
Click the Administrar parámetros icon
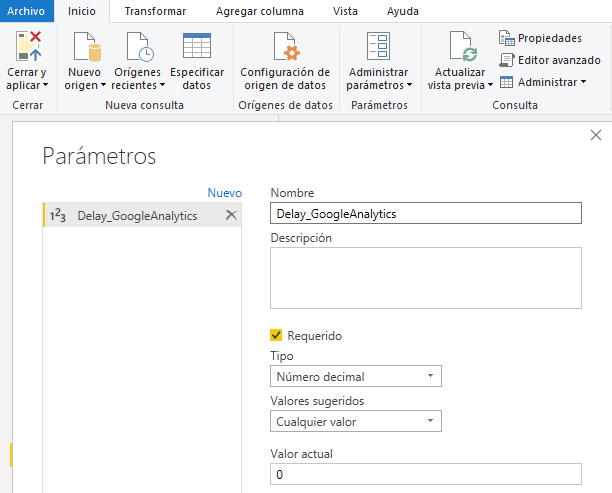(x=379, y=47)
